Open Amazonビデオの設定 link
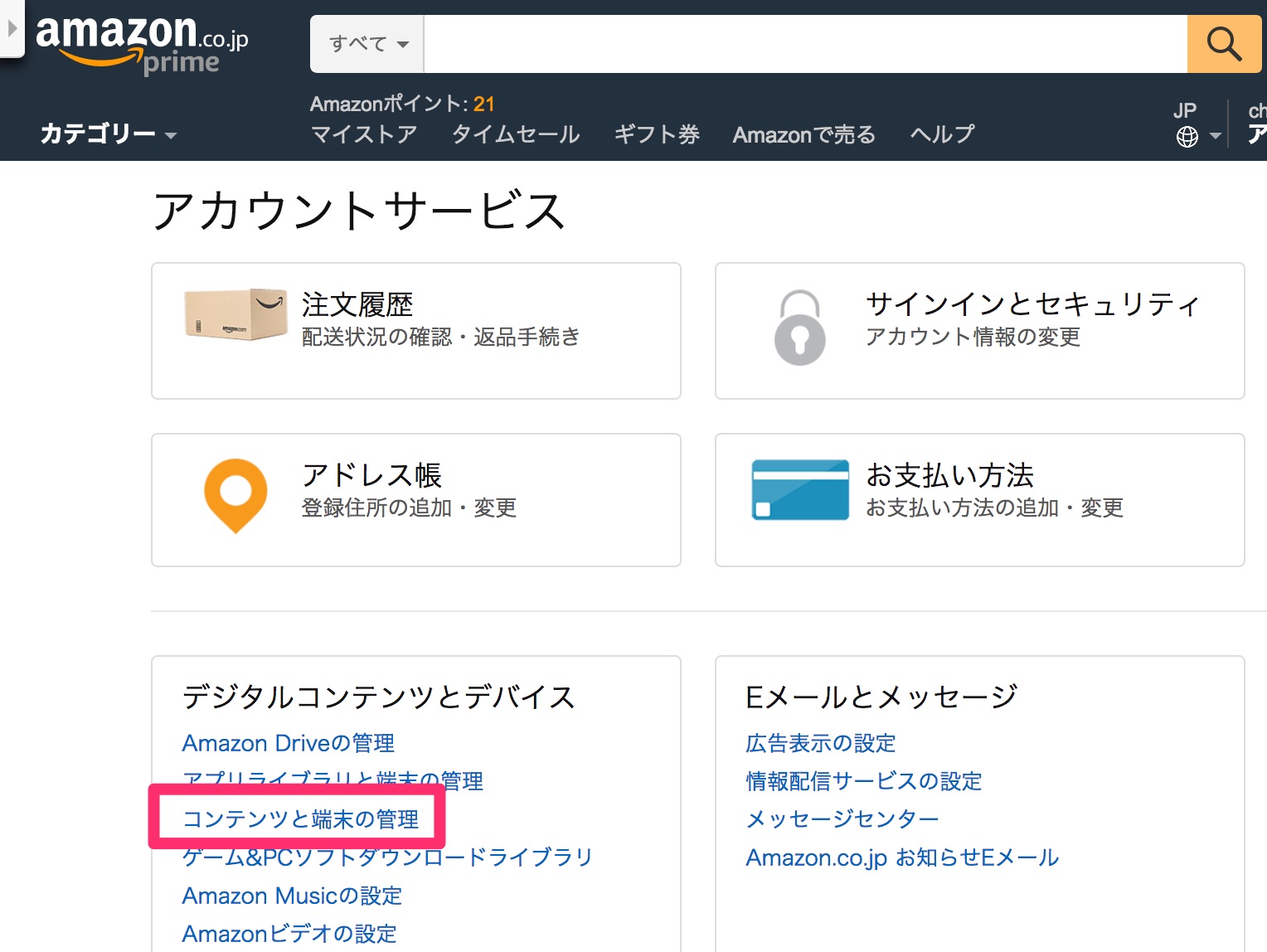Screen dimensions: 1267x952 [289, 934]
